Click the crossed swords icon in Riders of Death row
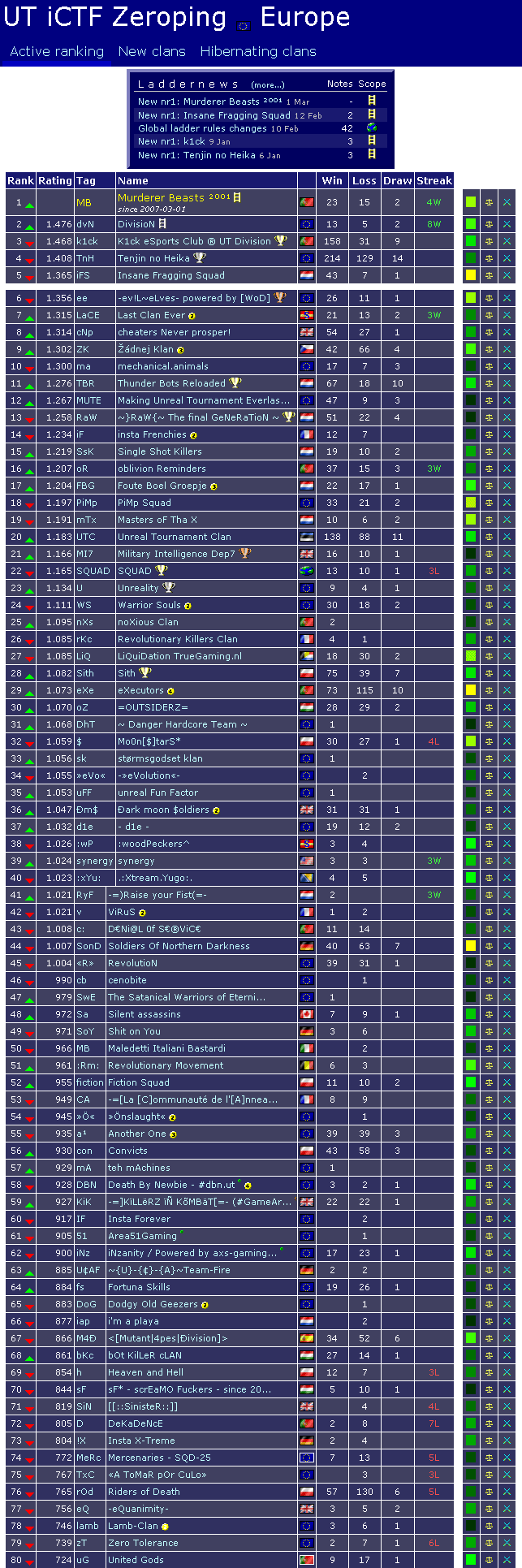The image size is (522, 1568). pos(507,1492)
